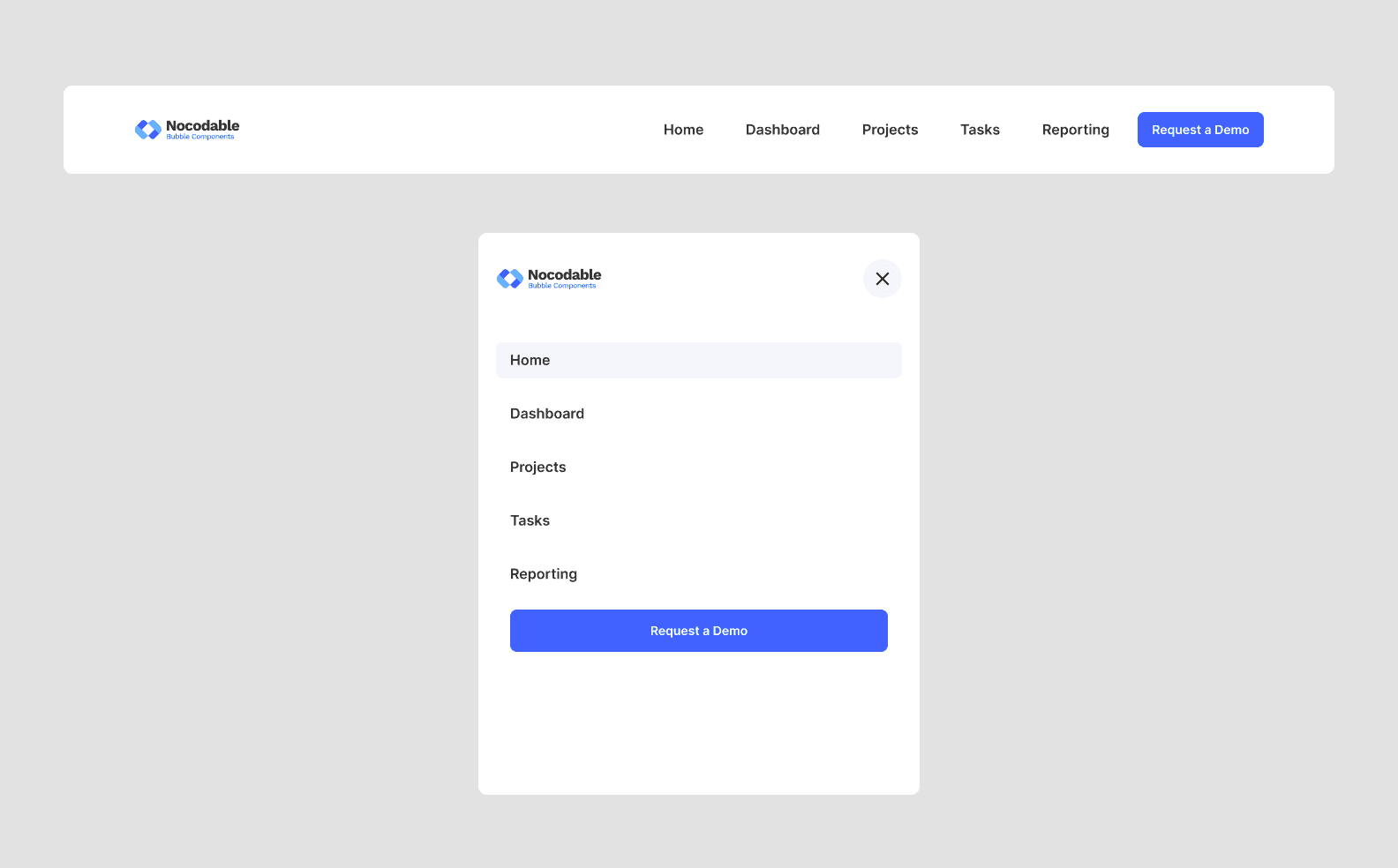The image size is (1398, 868).
Task: Go to Dashboard in the top navigation bar
Action: pyautogui.click(x=783, y=130)
